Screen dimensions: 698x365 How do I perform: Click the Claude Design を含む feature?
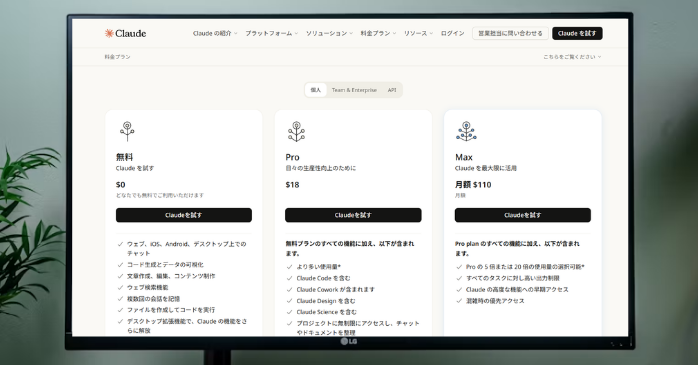pyautogui.click(x=326, y=301)
